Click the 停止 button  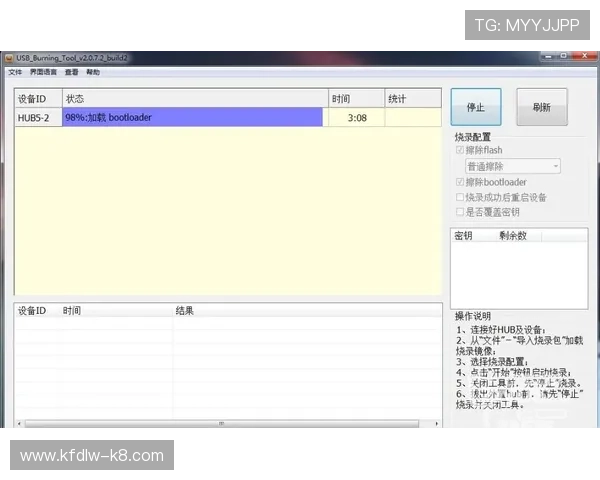[476, 107]
